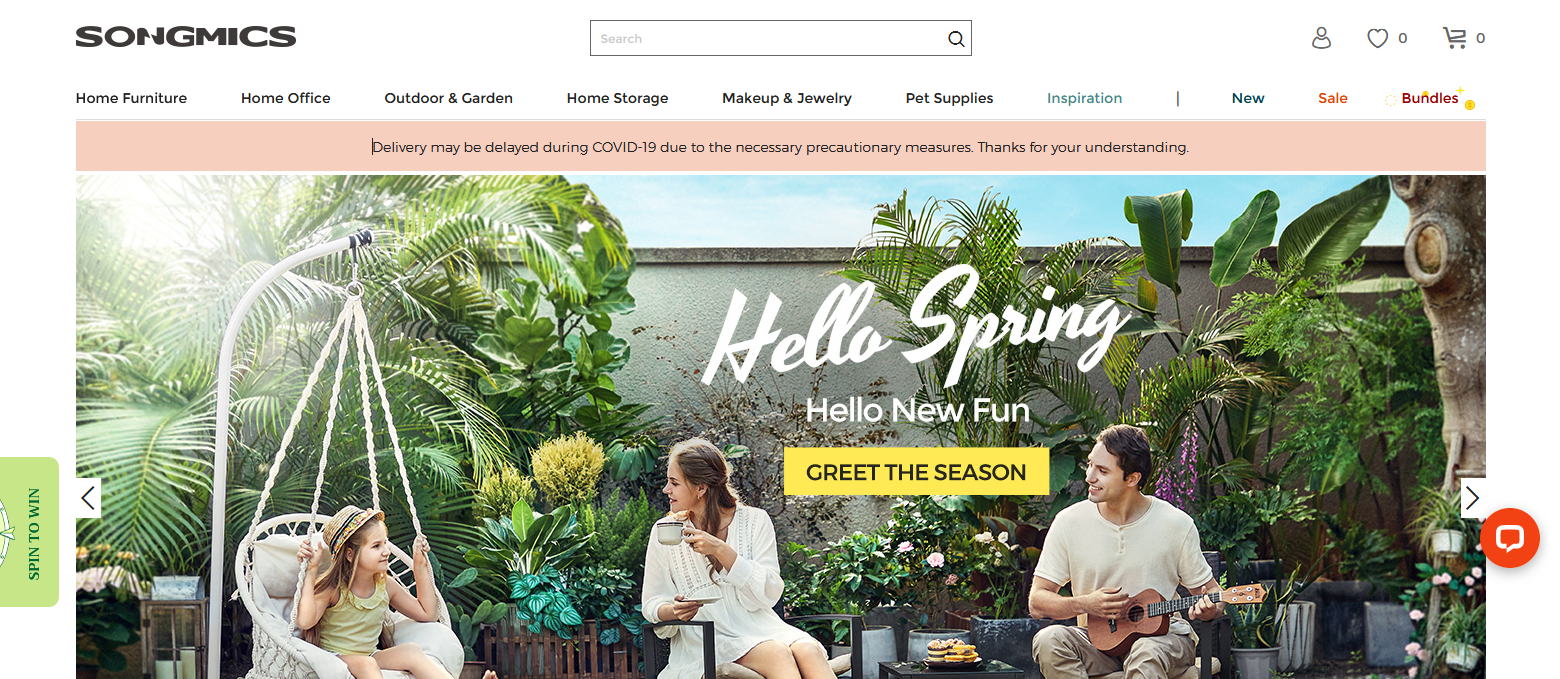This screenshot has height=679, width=1560.
Task: Open the wishlist heart icon
Action: point(1378,38)
